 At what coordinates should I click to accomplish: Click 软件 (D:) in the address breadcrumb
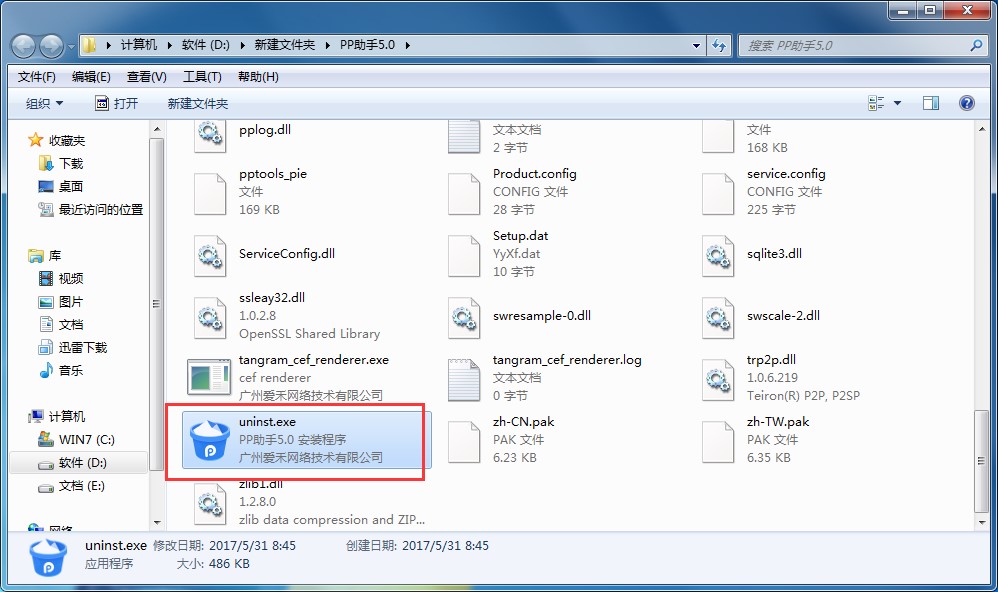[206, 45]
